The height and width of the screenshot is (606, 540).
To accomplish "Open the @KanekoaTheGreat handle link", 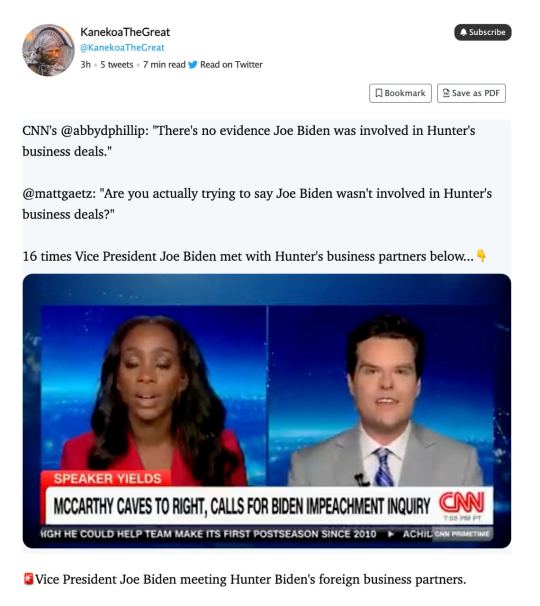I will pos(122,48).
